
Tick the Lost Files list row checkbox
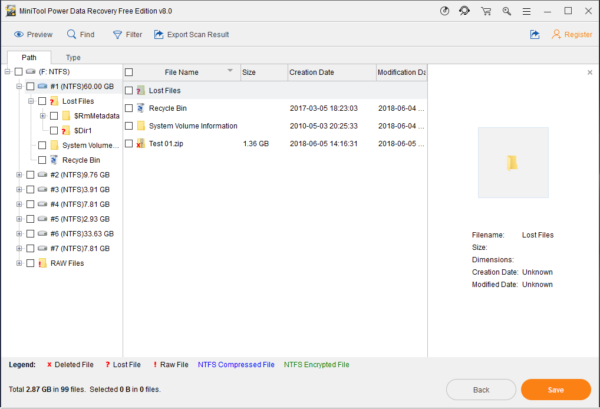pos(129,91)
